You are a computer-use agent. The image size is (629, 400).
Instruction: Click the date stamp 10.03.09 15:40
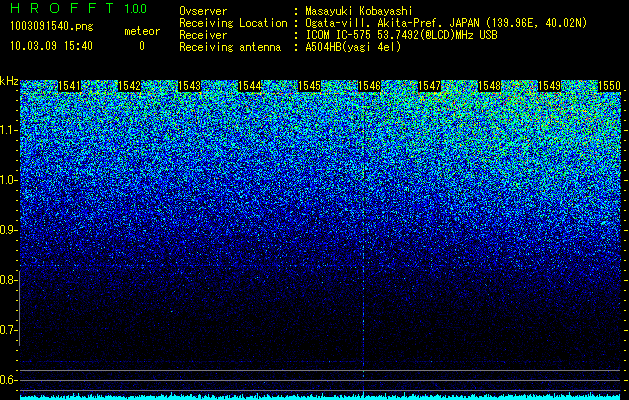51,46
